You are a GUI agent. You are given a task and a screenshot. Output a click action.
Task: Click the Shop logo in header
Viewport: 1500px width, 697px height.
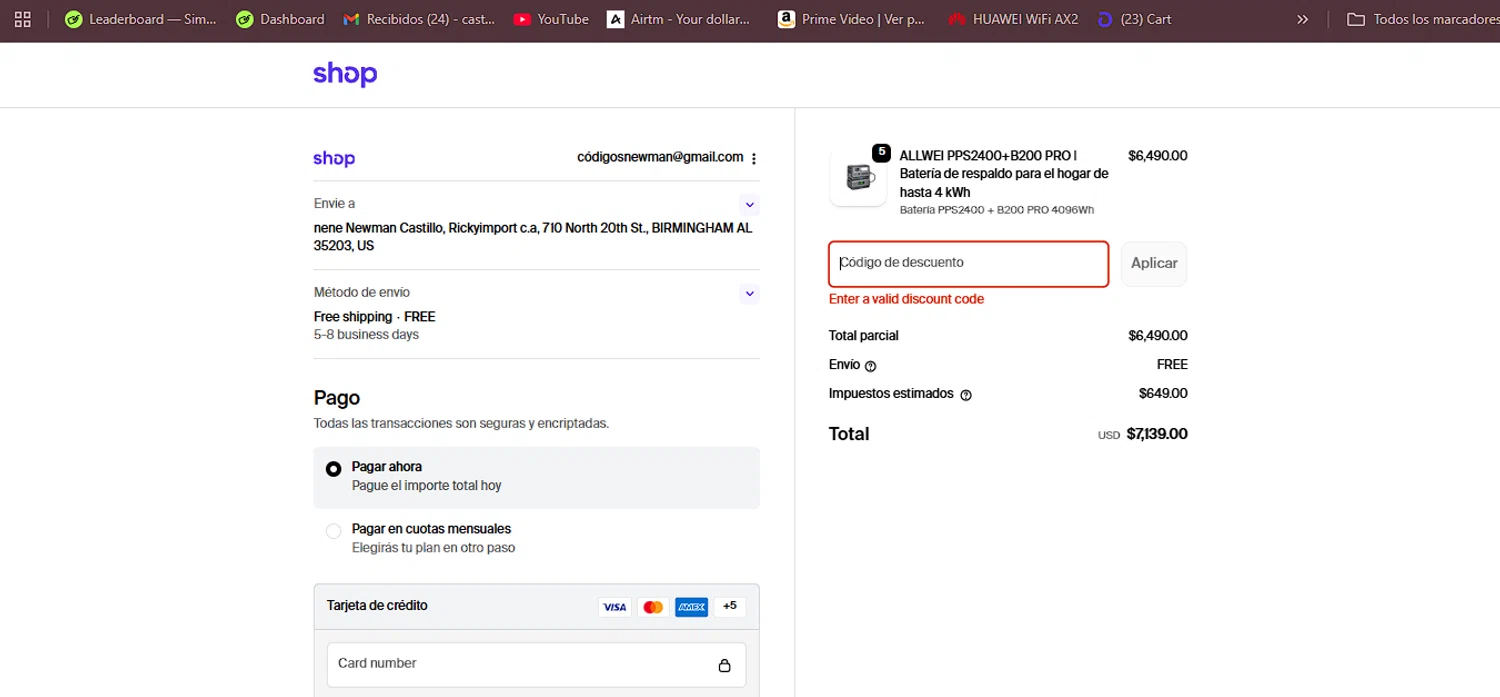coord(345,74)
